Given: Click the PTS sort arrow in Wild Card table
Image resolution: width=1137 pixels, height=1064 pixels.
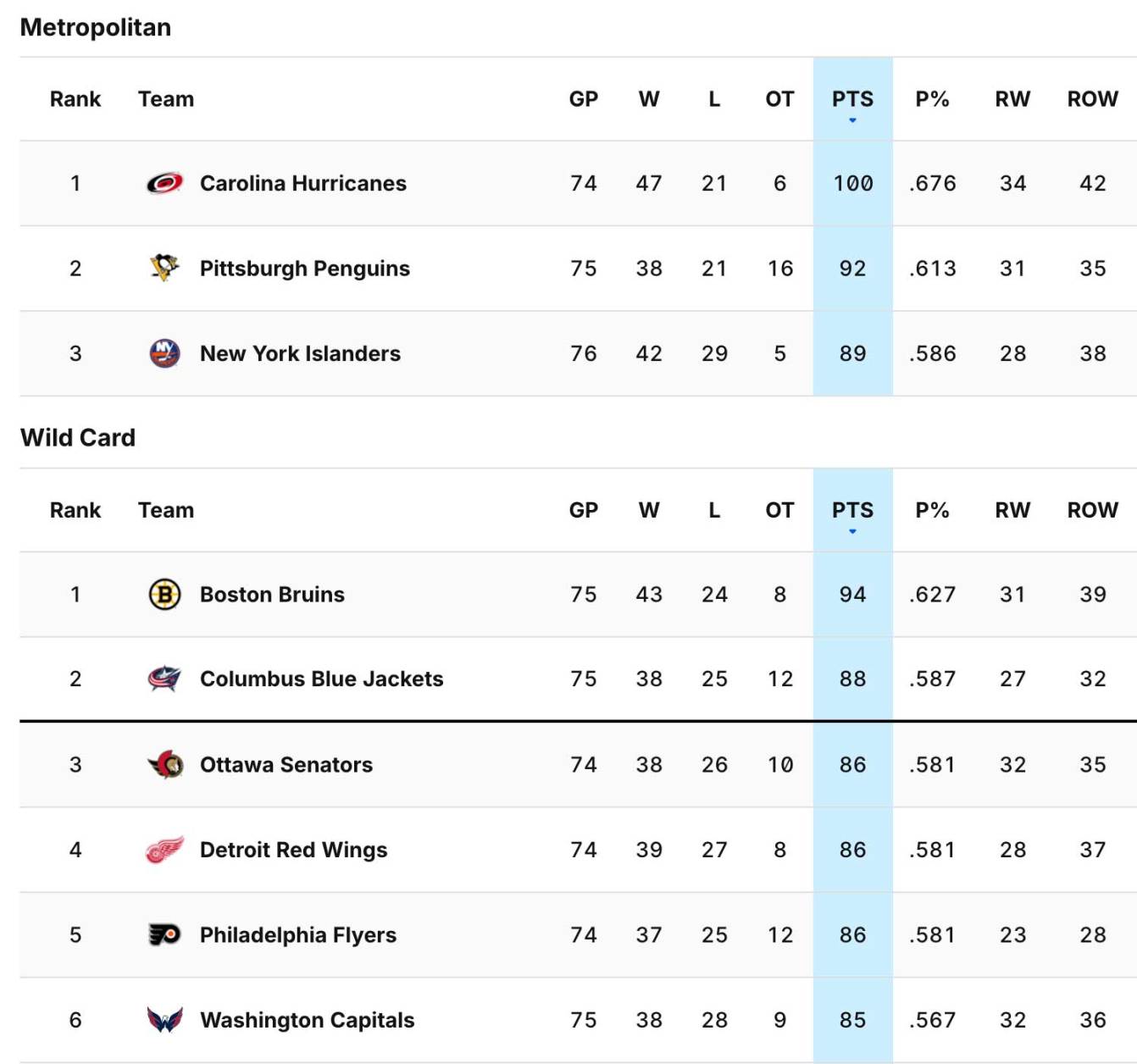Looking at the screenshot, I should (852, 531).
